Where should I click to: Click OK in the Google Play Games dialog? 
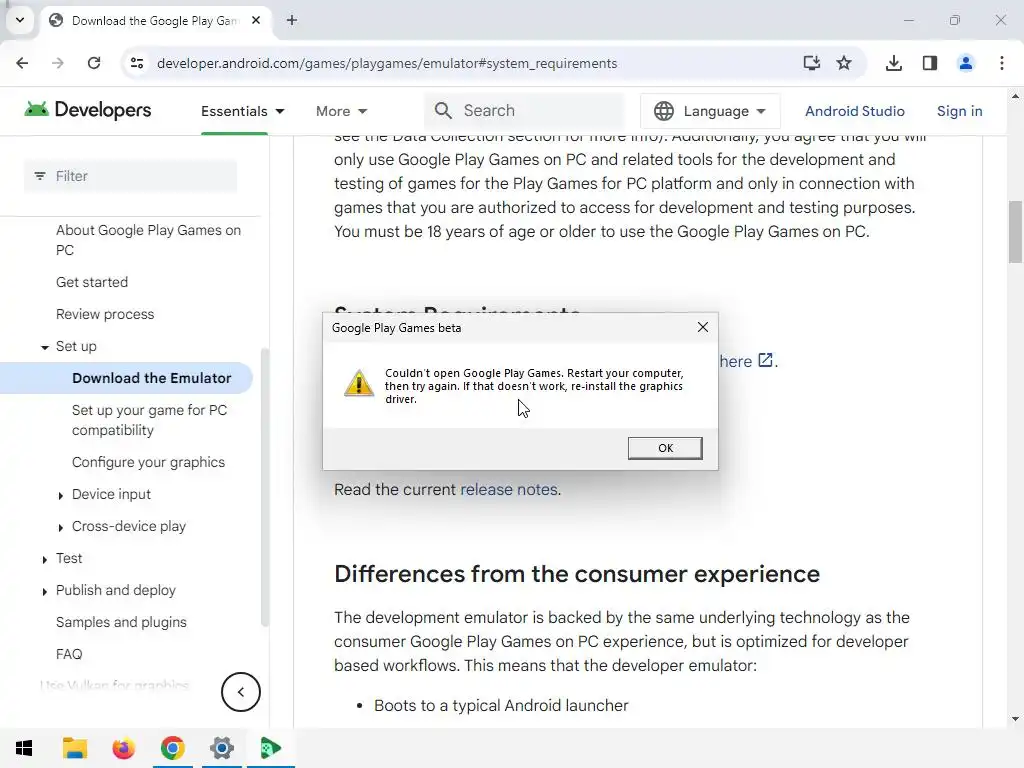665,448
